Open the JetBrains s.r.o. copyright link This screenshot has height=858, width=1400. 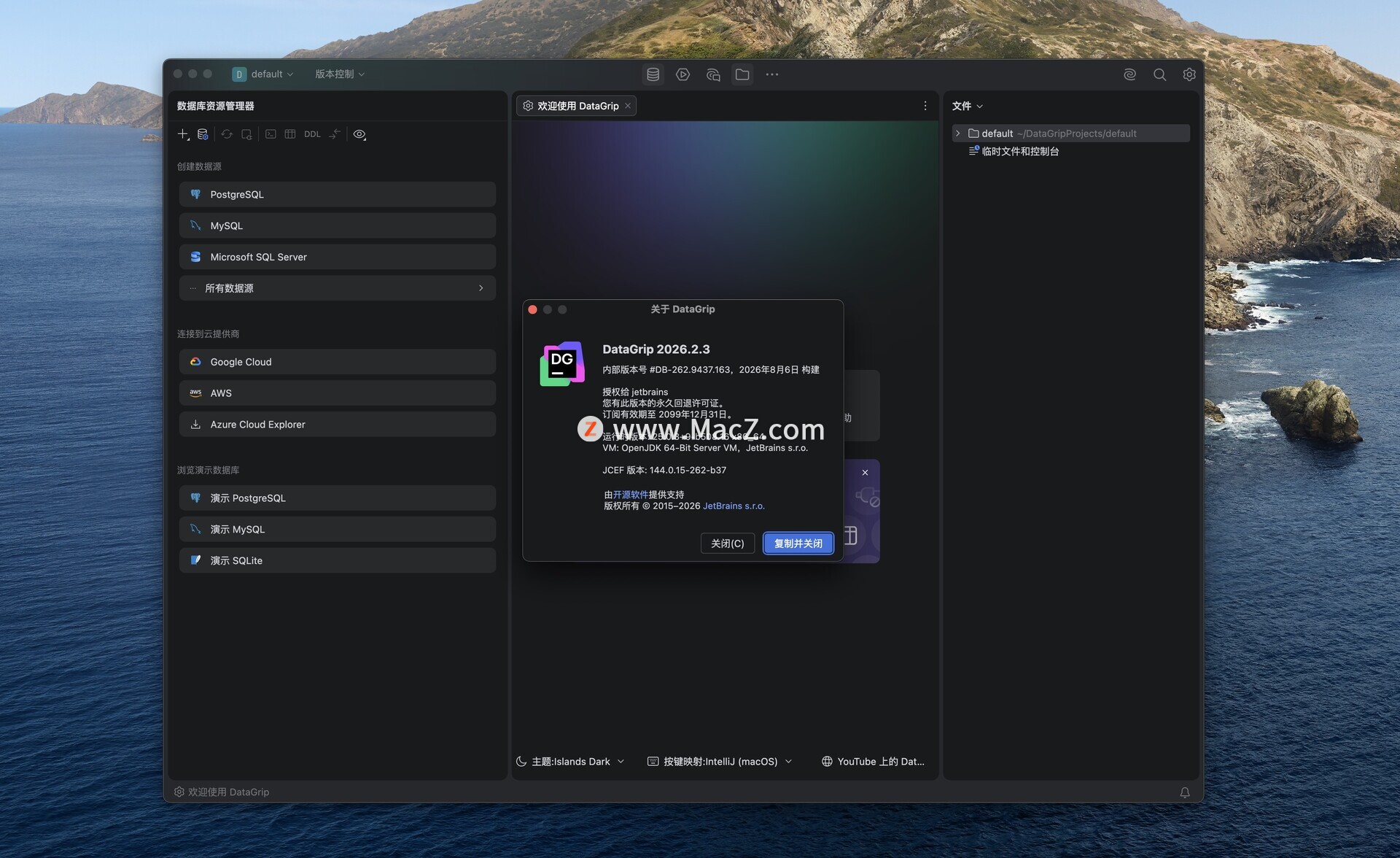(x=734, y=506)
